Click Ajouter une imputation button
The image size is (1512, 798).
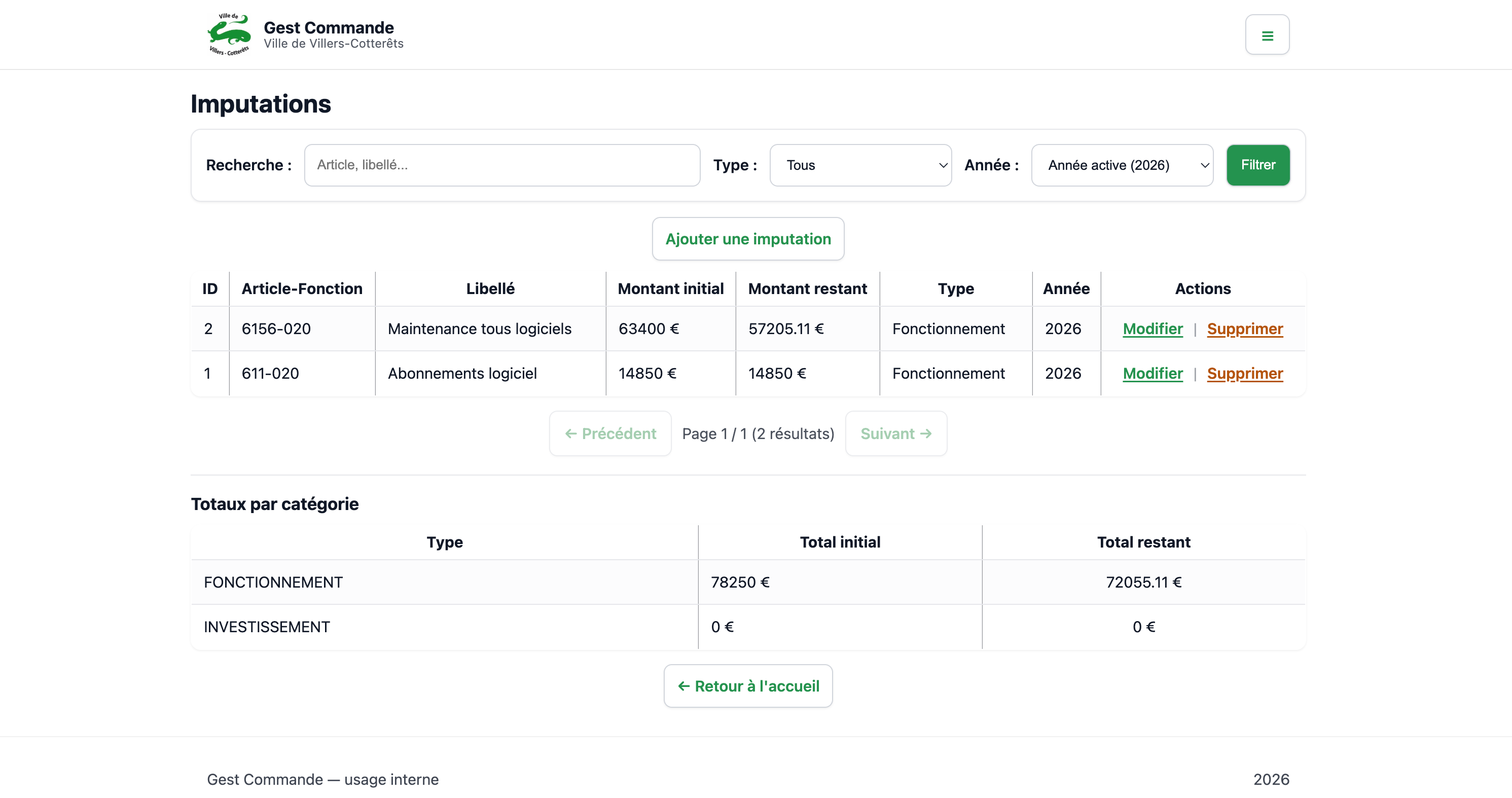click(x=748, y=239)
